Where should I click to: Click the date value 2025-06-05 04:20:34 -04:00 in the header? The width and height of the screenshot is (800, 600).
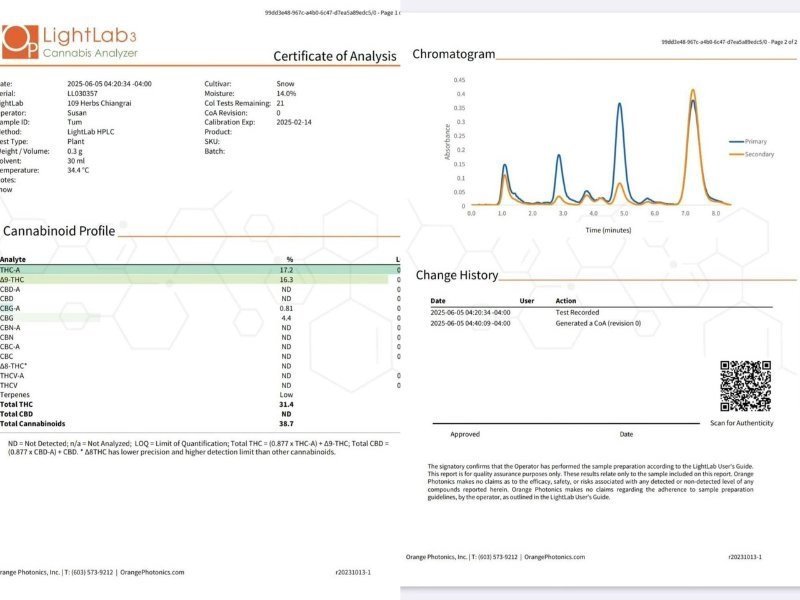pyautogui.click(x=109, y=84)
